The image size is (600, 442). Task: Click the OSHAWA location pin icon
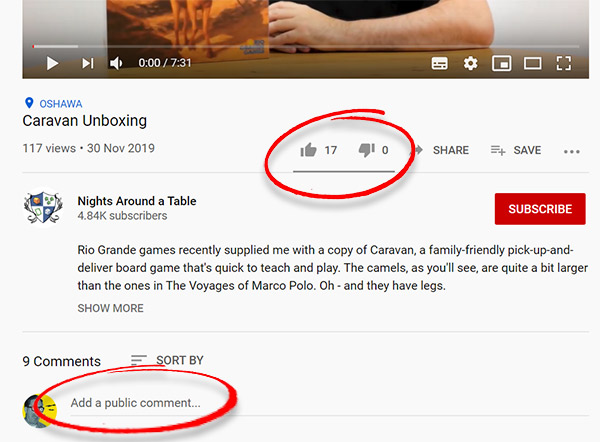29,103
